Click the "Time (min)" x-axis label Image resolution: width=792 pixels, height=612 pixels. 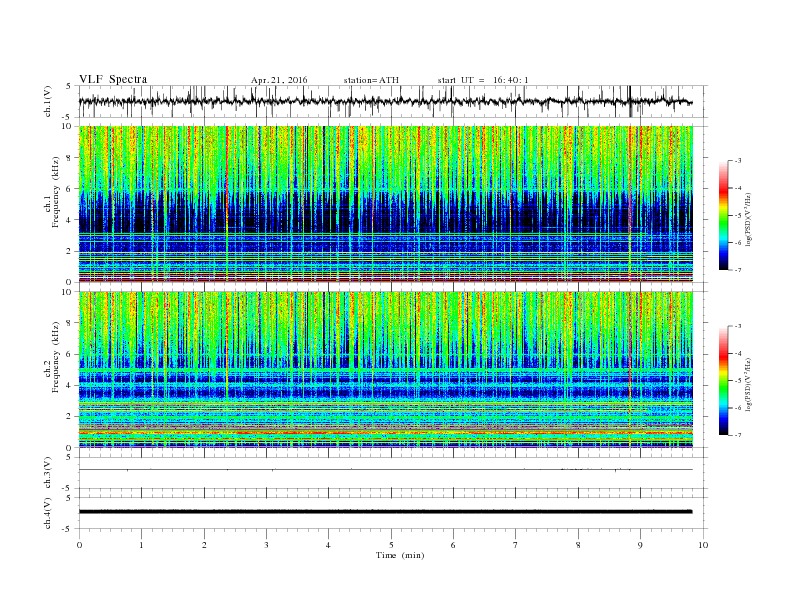400,555
